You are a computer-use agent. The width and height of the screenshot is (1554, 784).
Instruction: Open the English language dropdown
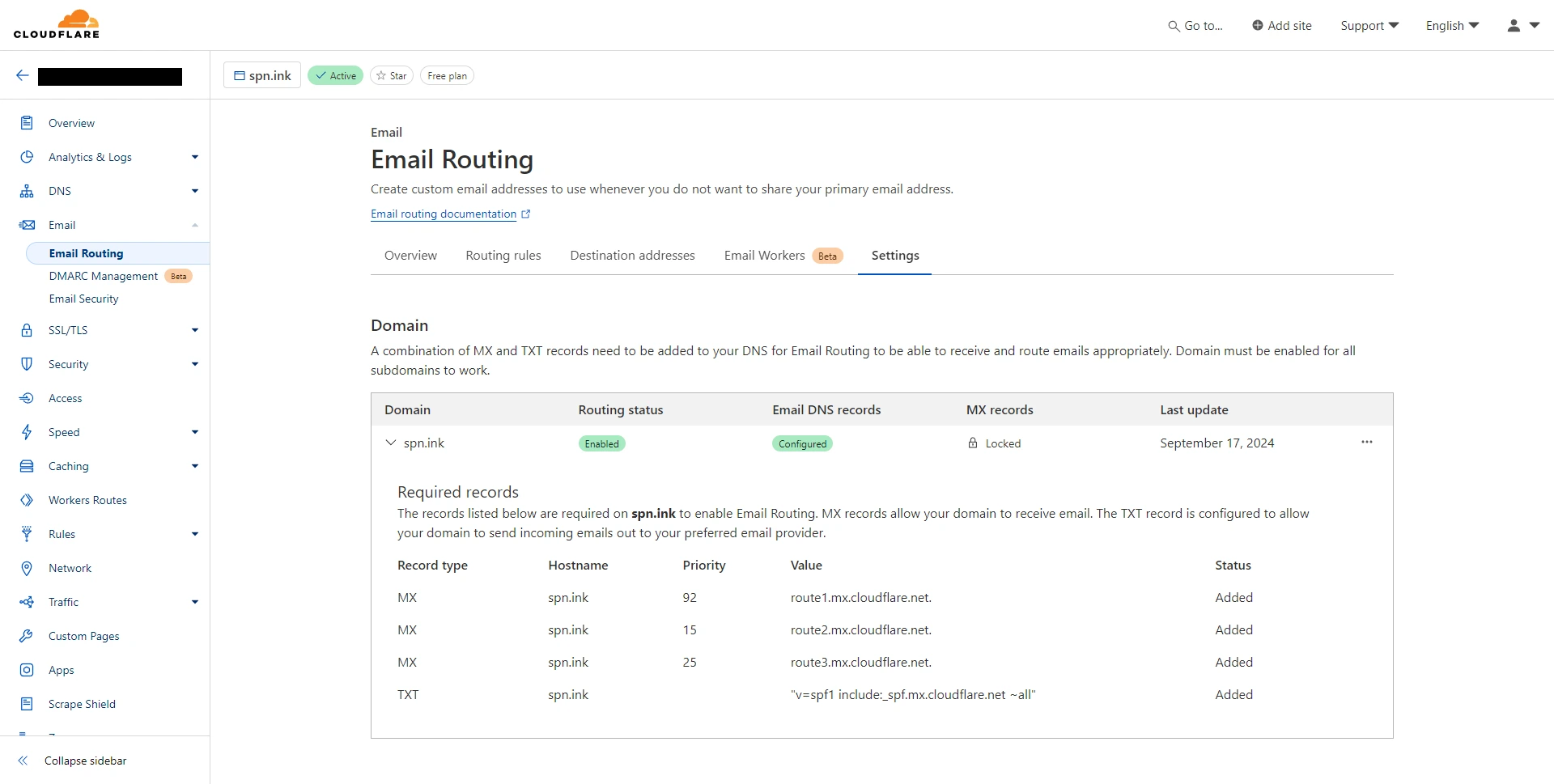point(1452,26)
